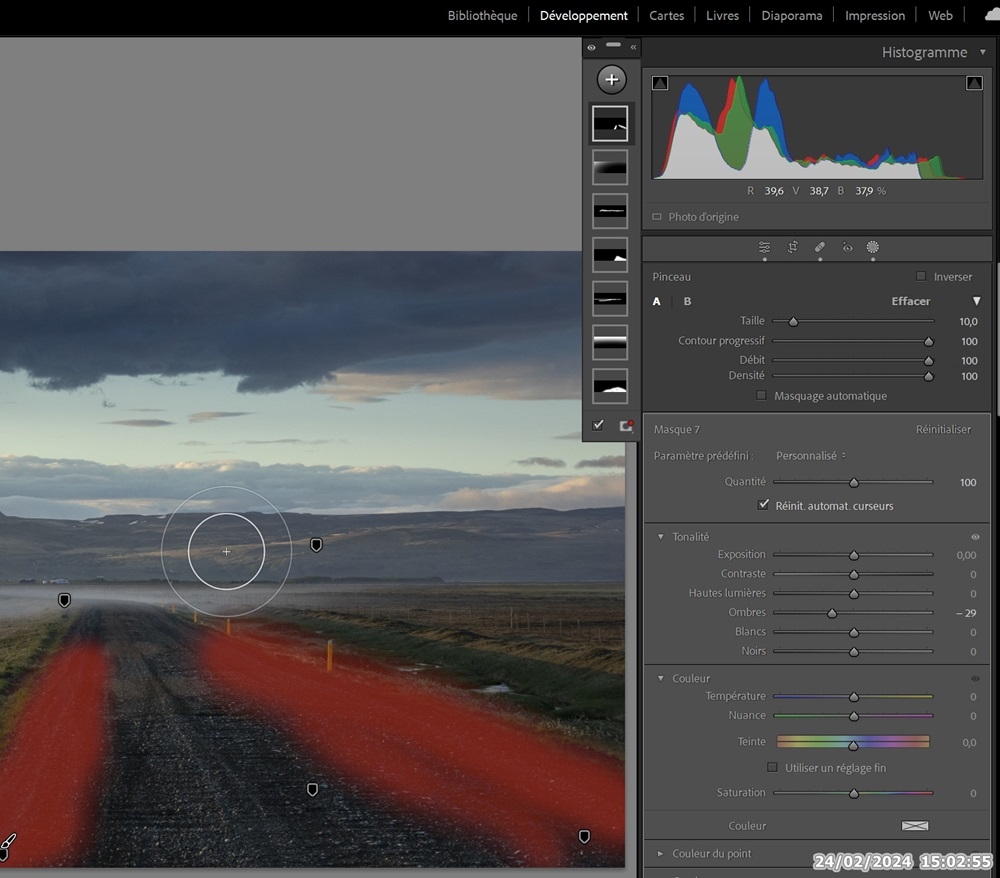Open the Web module
The height and width of the screenshot is (878, 1000).
coord(940,15)
